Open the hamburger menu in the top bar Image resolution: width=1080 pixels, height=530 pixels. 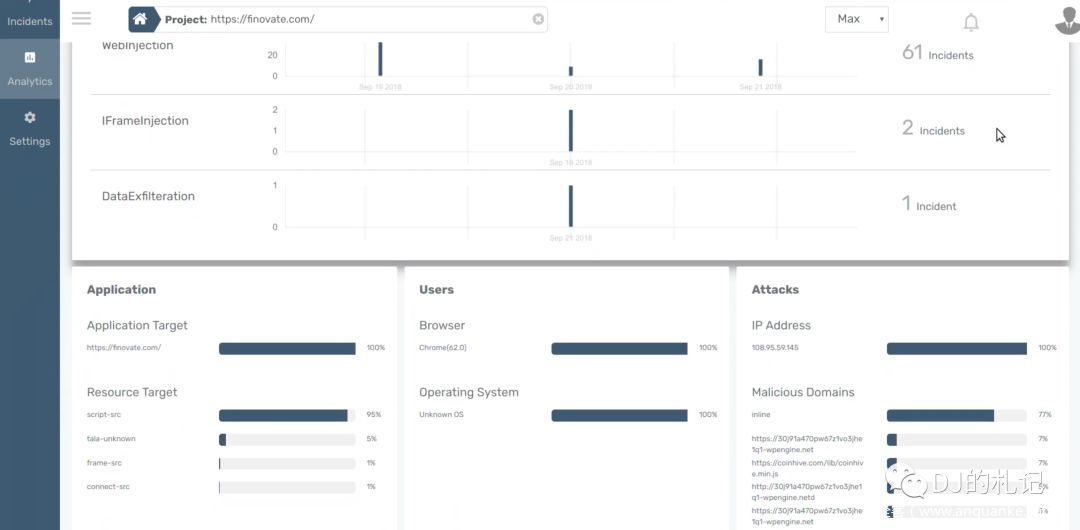pos(81,19)
